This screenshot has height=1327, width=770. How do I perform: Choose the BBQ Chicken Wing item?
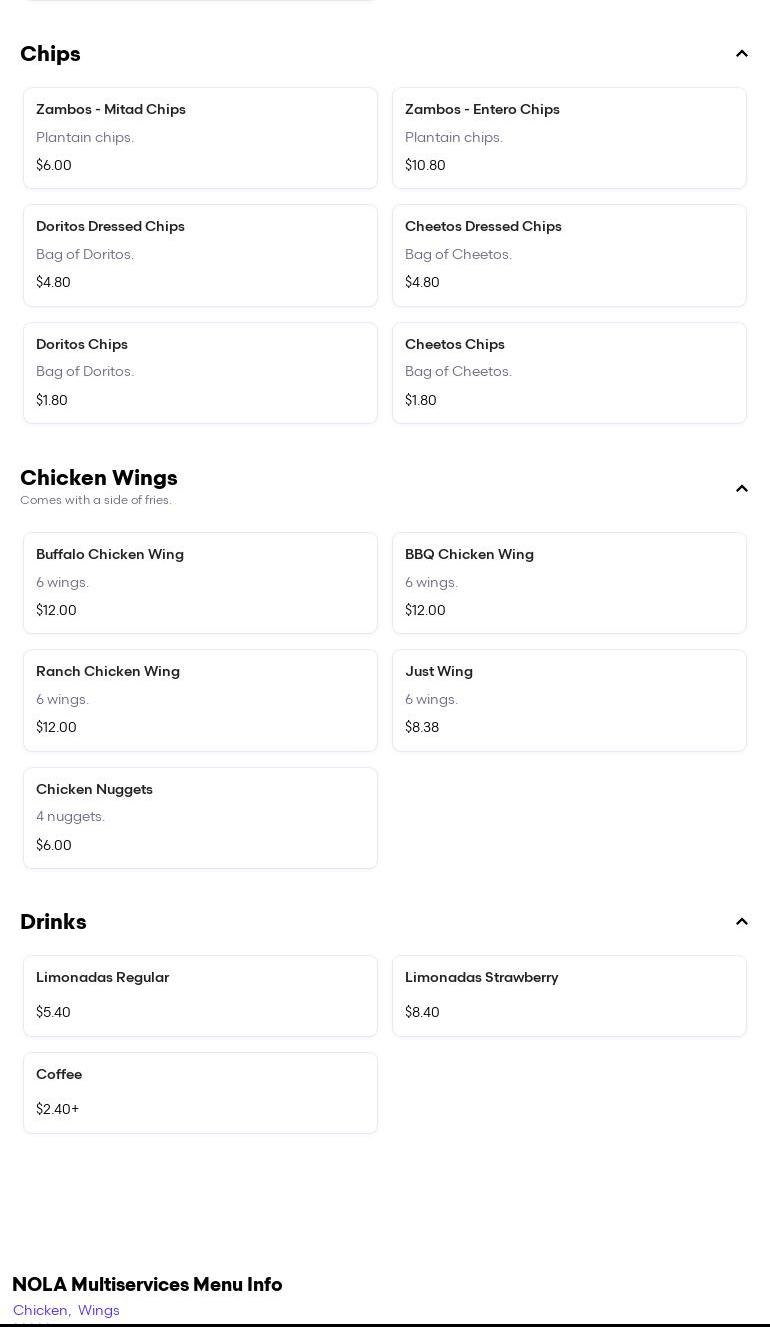point(569,583)
